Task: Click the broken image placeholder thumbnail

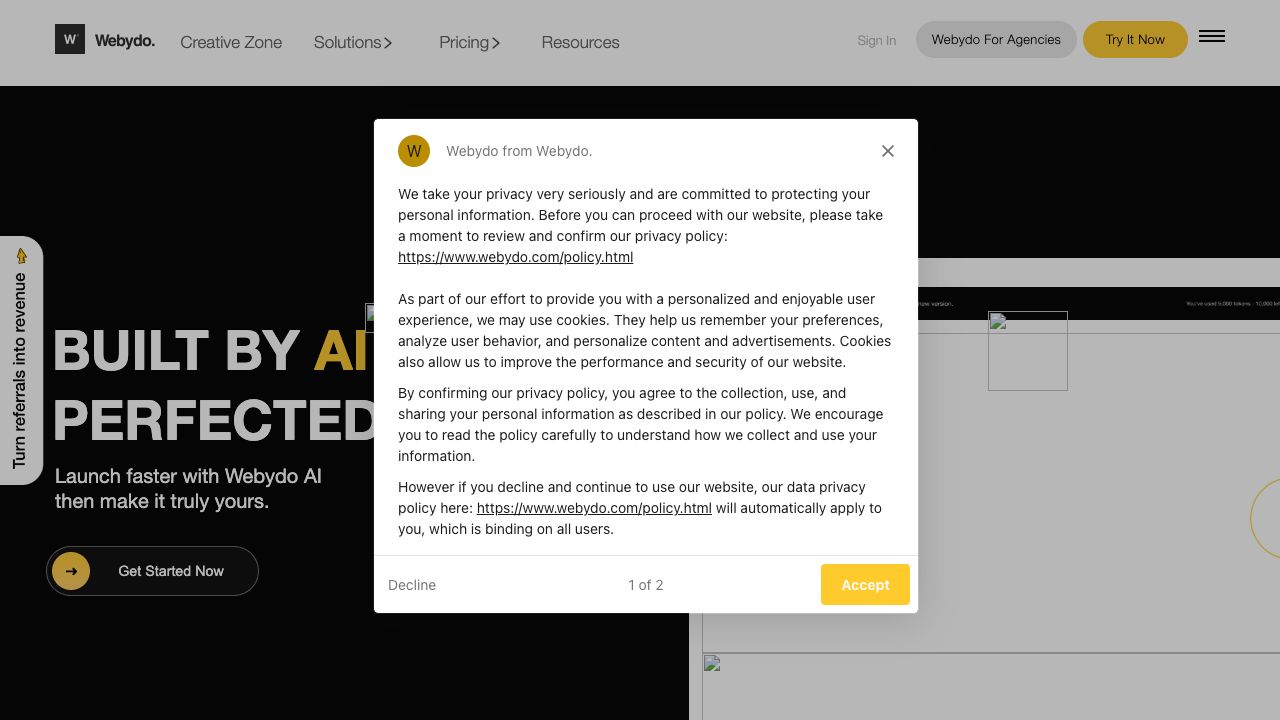Action: click(1027, 351)
